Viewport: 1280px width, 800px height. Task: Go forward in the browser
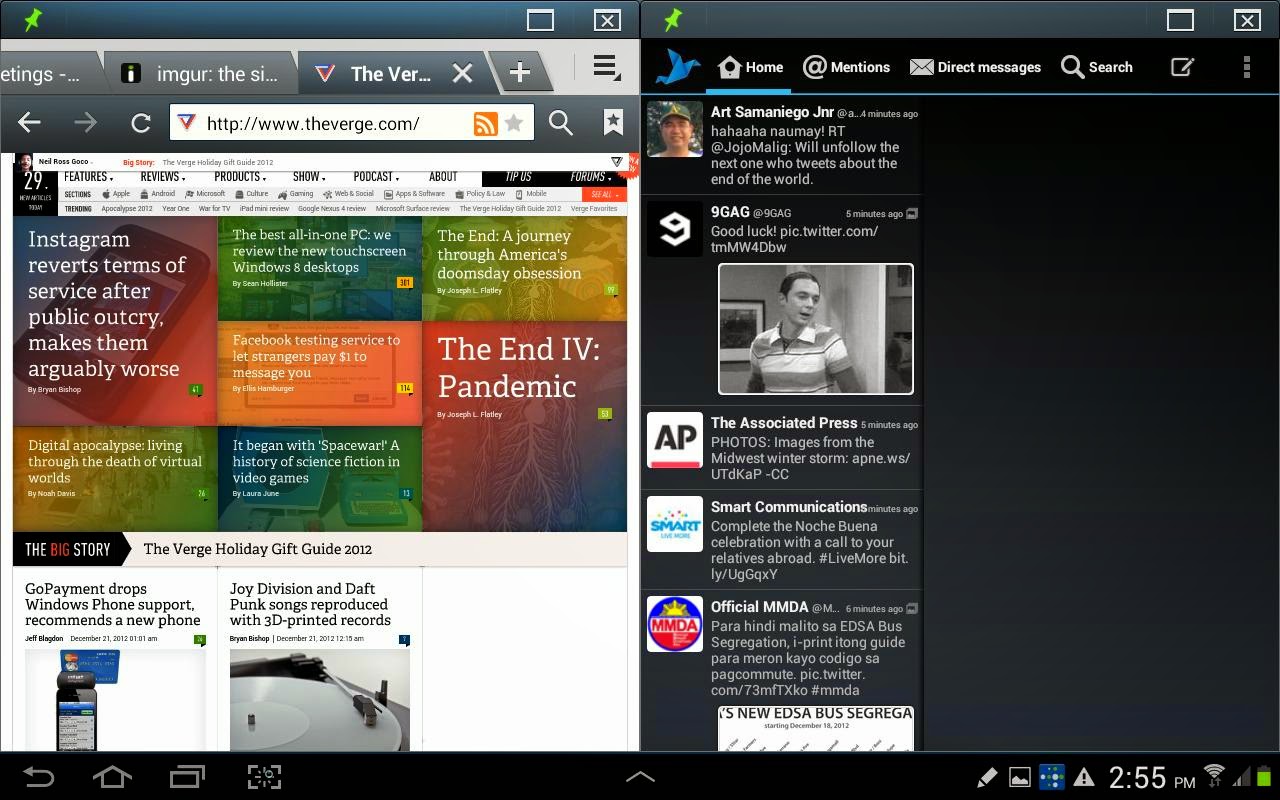tap(86, 123)
